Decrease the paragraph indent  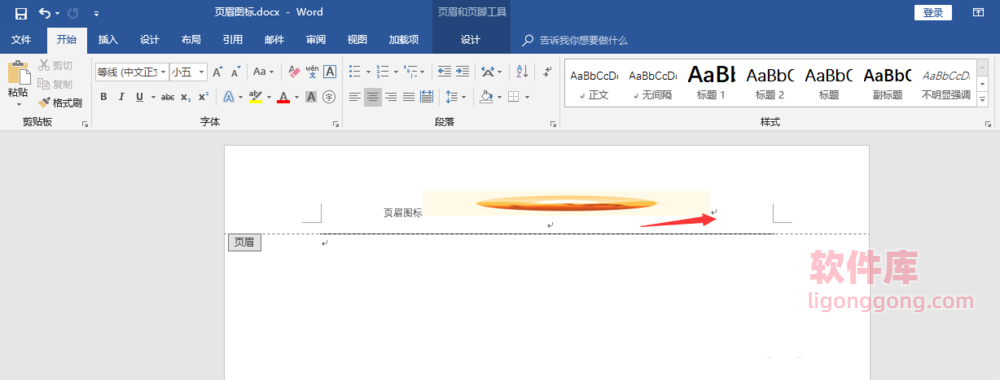[445, 72]
